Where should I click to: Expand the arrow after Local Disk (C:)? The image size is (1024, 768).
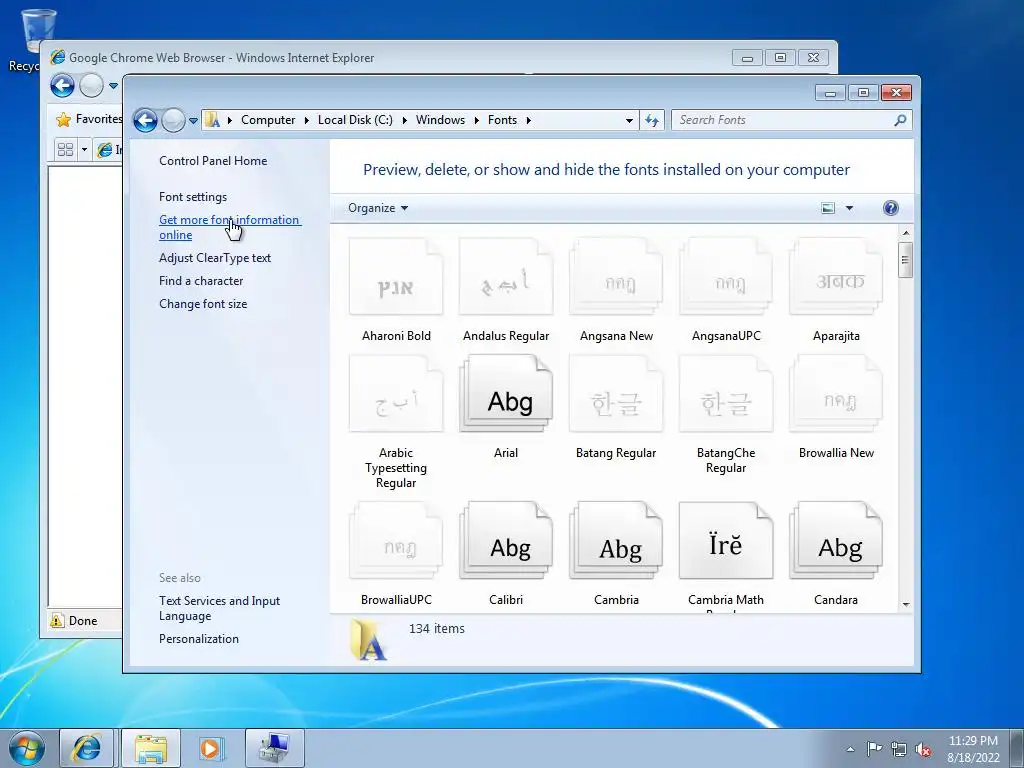point(404,120)
